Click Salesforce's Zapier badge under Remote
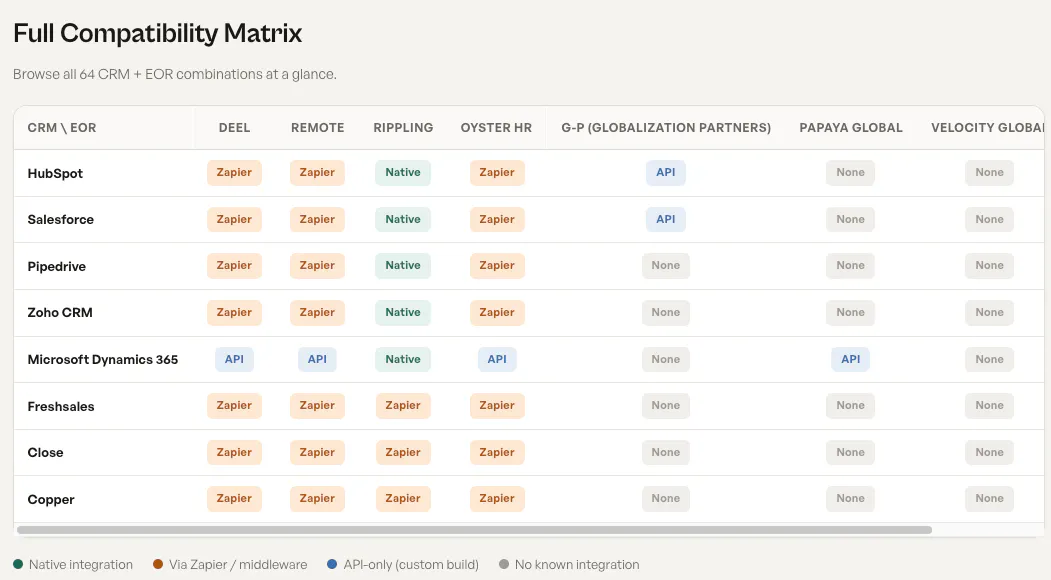Screen dimensions: 1051x580 [317, 219]
